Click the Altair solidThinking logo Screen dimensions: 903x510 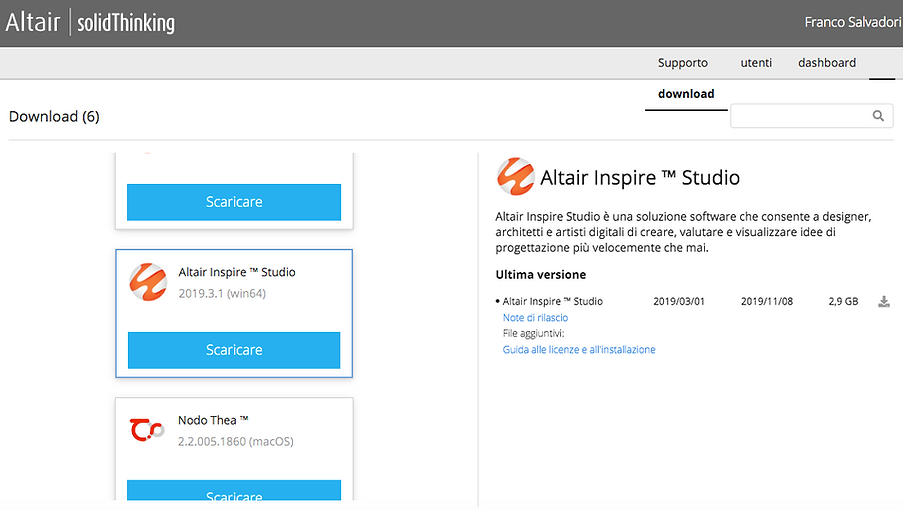(90, 22)
